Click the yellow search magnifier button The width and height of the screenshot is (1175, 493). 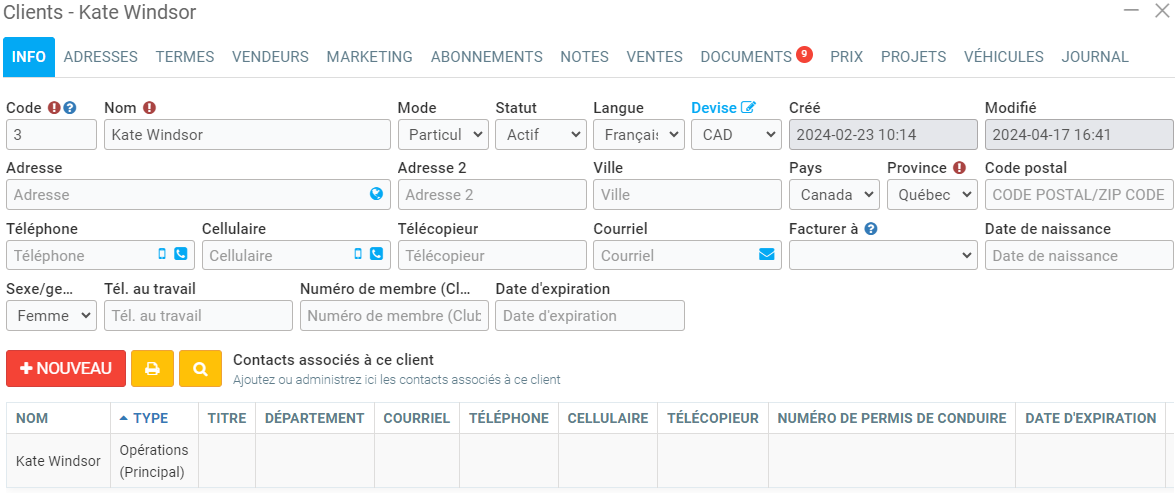[200, 368]
